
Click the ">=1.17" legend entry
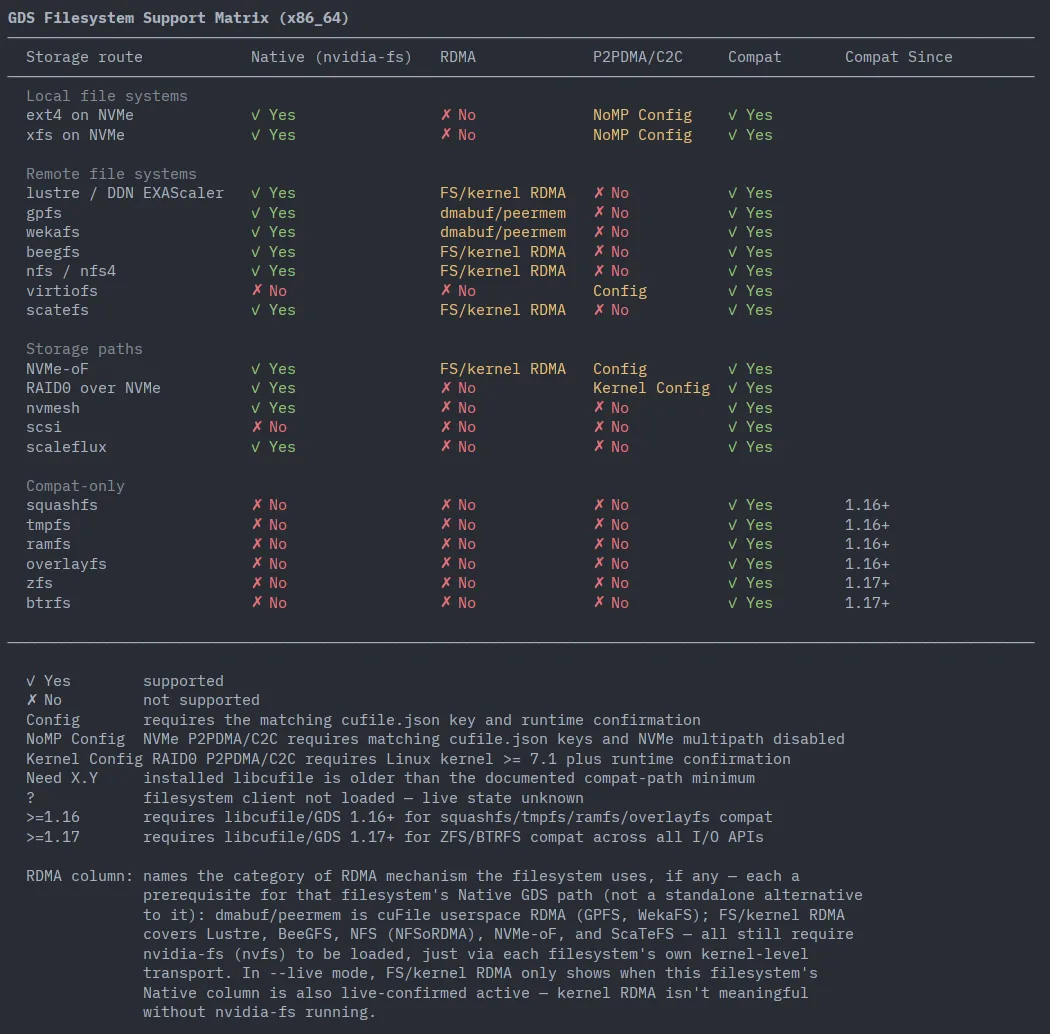(x=53, y=837)
